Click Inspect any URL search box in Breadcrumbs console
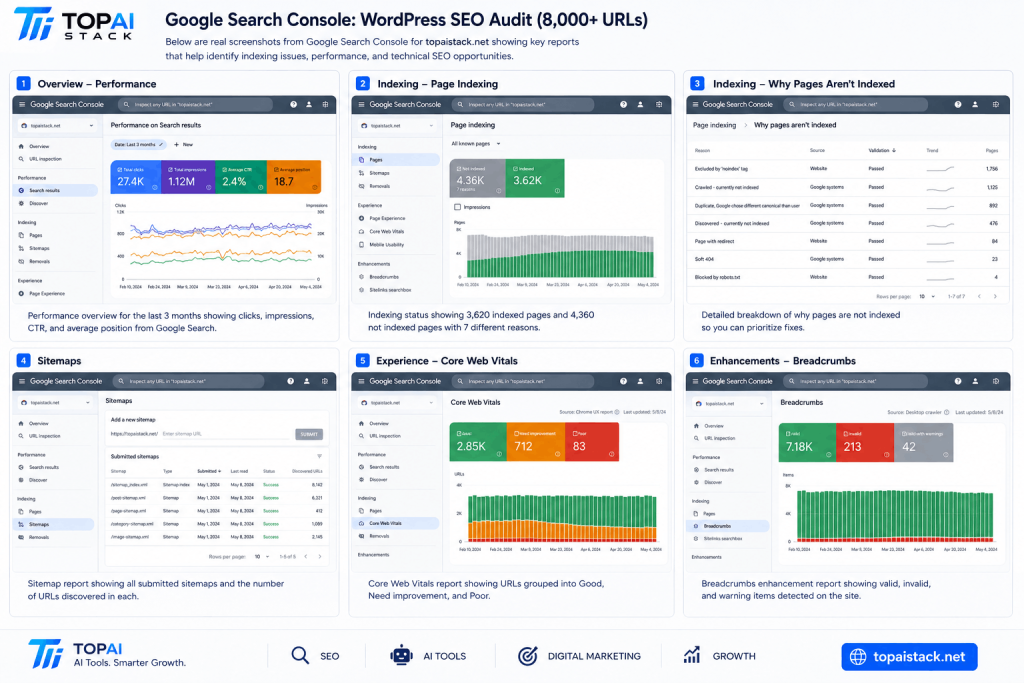The width and height of the screenshot is (1024, 683). click(856, 381)
